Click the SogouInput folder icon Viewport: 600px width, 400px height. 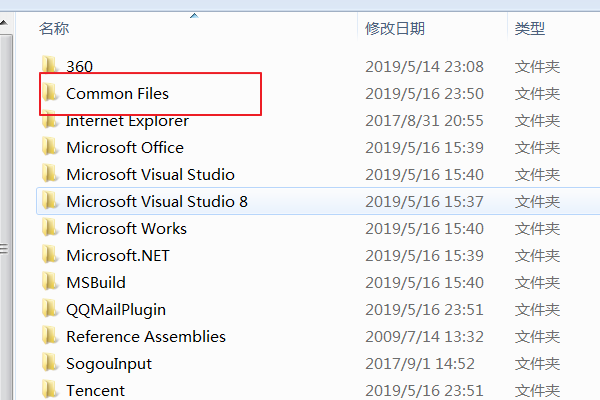click(x=50, y=364)
